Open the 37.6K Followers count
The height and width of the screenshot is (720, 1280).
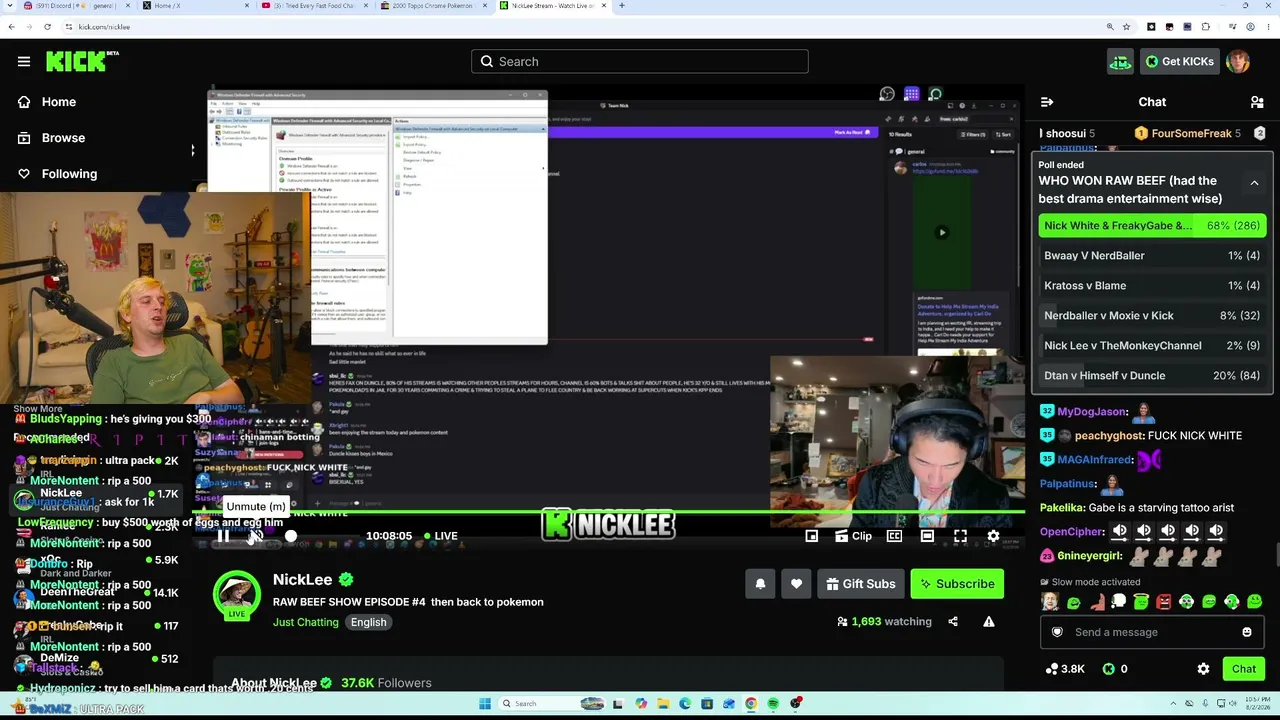coord(386,683)
